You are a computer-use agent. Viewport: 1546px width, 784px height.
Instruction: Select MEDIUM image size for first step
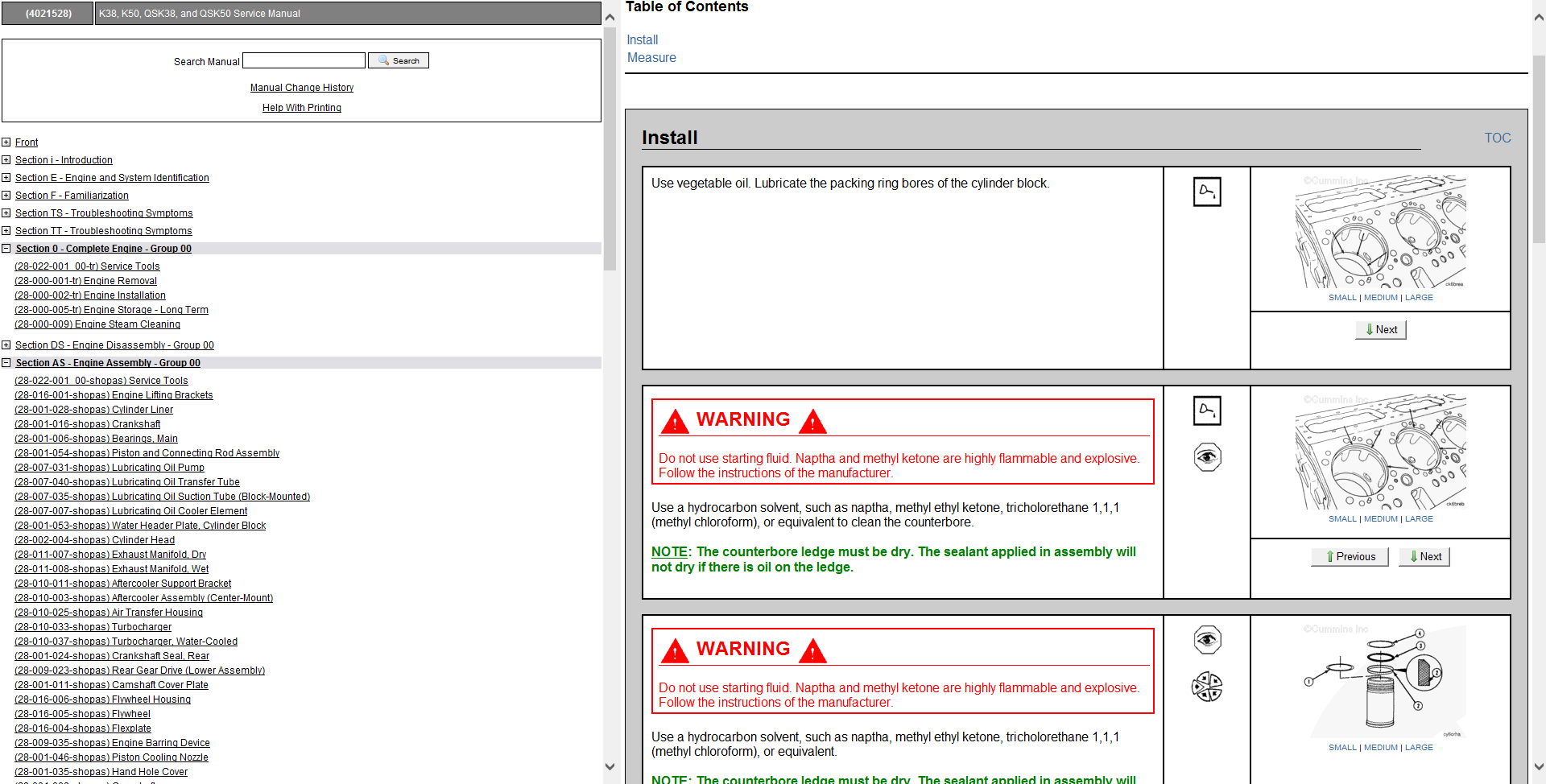click(1381, 298)
